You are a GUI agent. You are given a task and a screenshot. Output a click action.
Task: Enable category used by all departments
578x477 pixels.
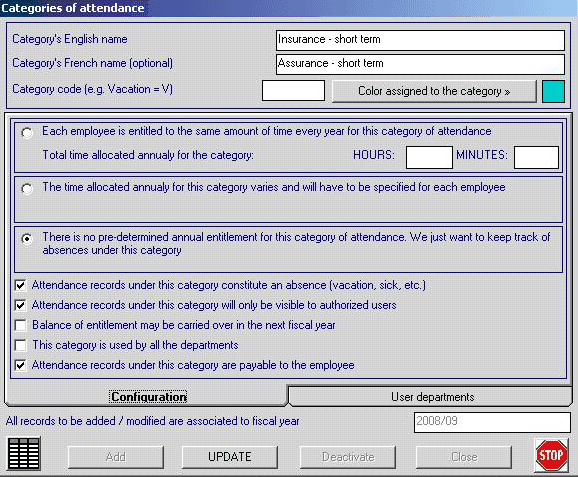tap(21, 345)
